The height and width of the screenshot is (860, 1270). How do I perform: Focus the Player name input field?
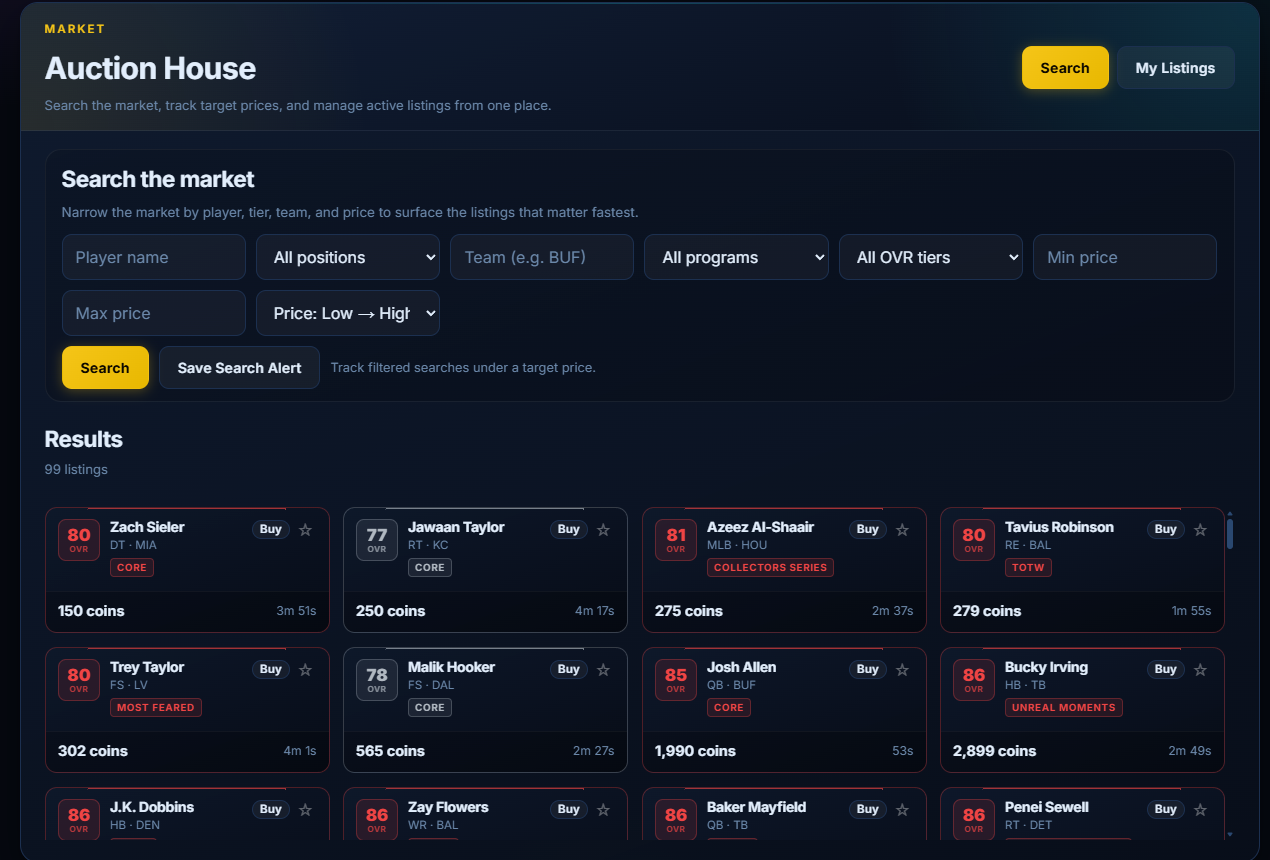(154, 257)
